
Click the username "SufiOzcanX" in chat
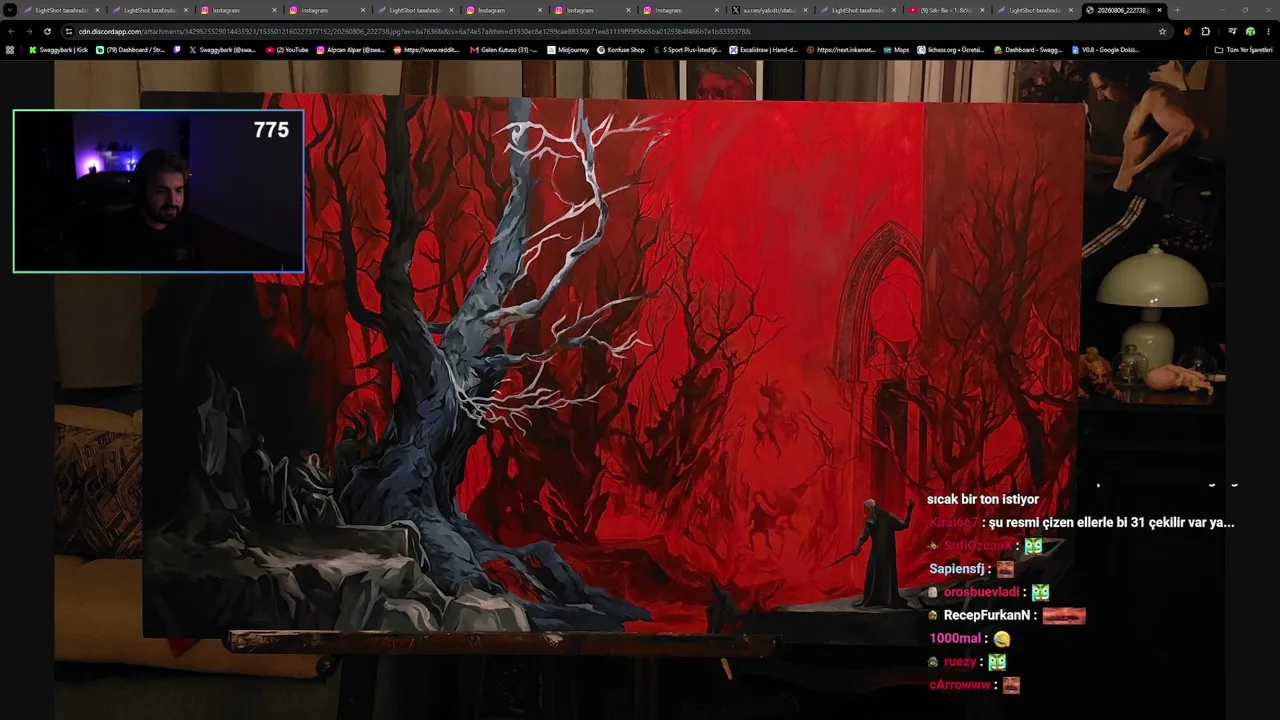pyautogui.click(x=976, y=546)
